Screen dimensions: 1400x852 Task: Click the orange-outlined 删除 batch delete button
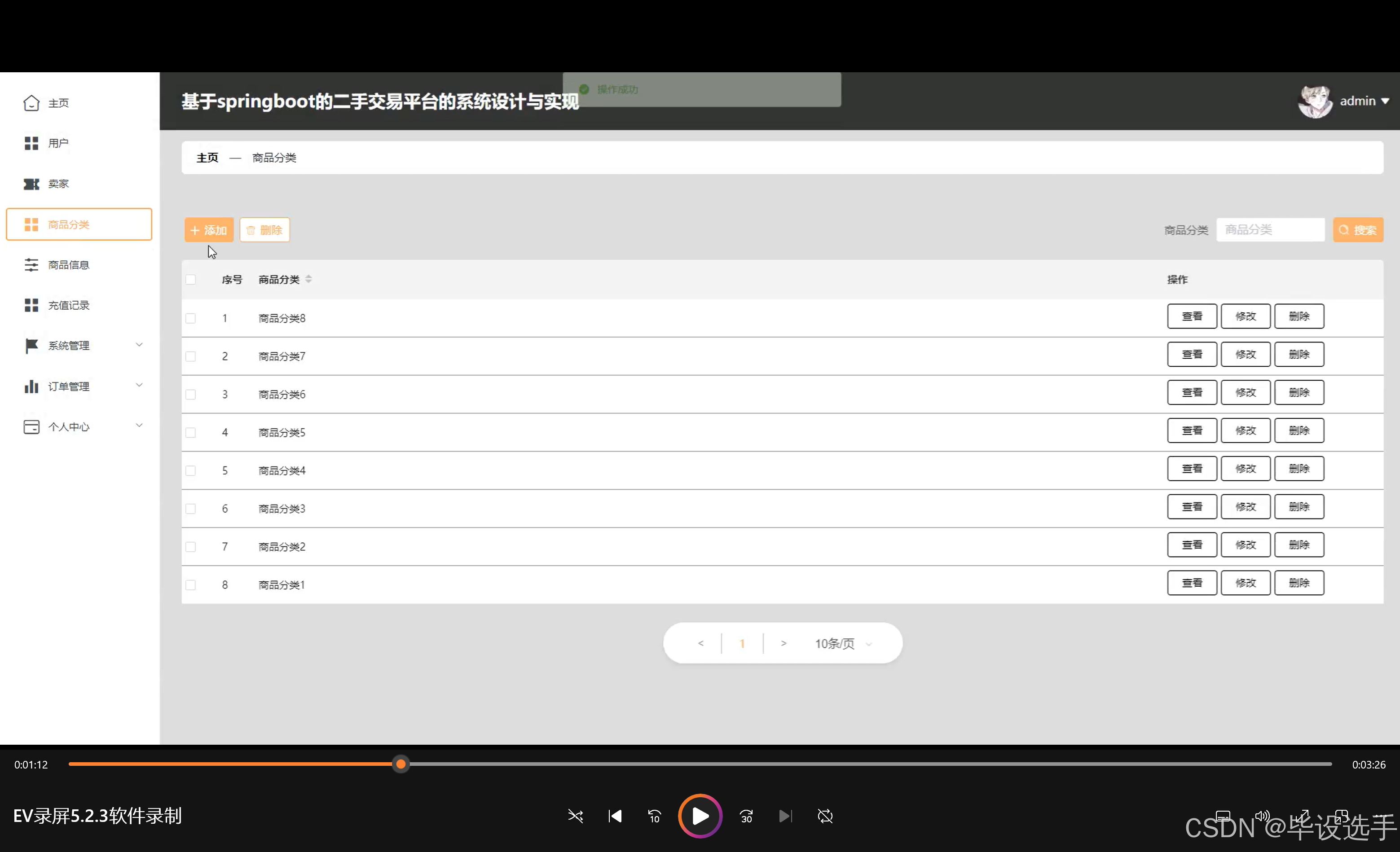point(265,230)
